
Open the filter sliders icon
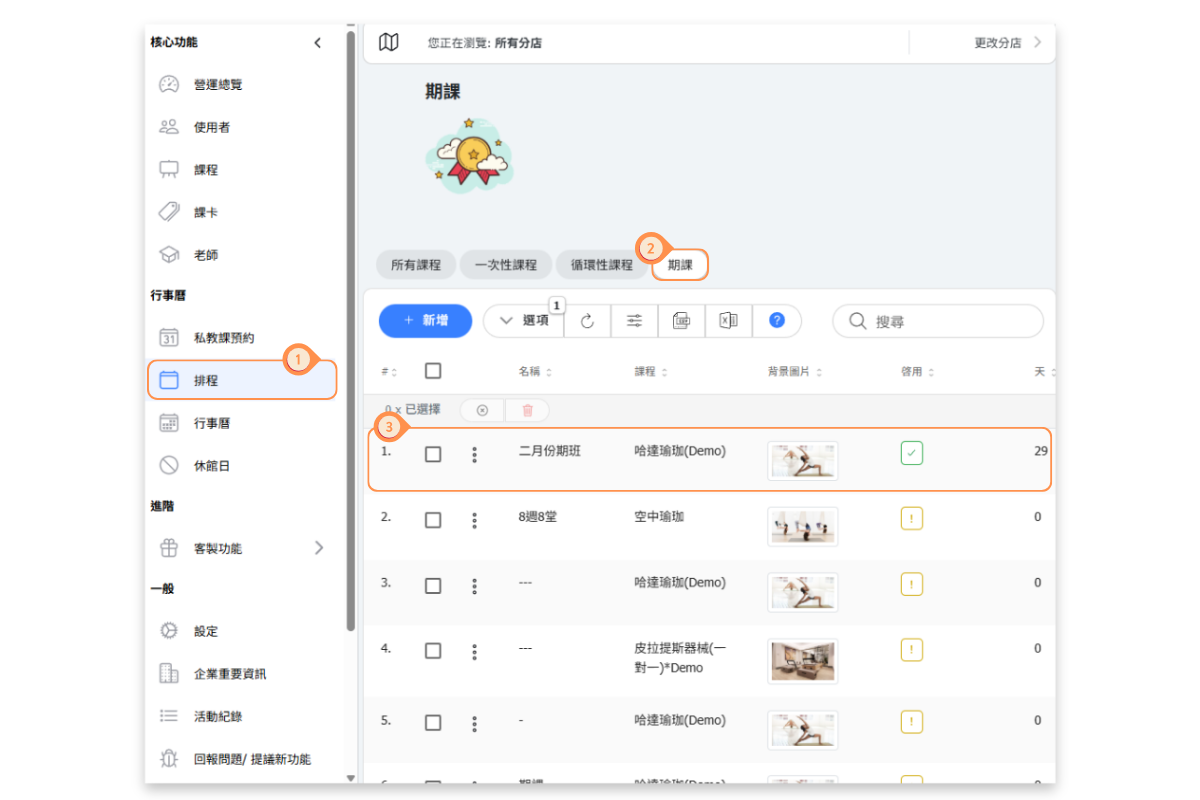634,321
